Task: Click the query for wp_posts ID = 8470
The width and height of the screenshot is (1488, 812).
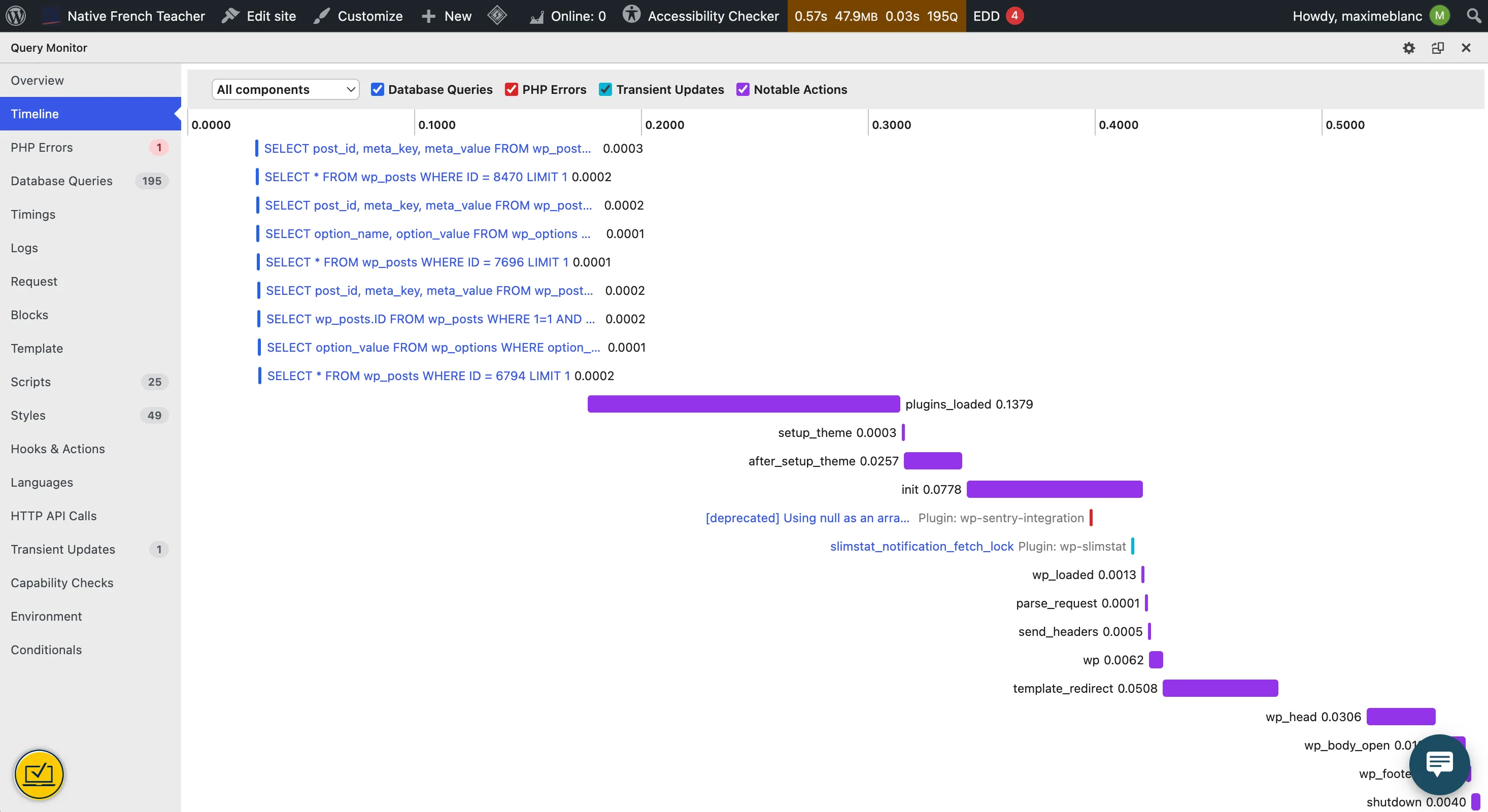Action: [416, 177]
